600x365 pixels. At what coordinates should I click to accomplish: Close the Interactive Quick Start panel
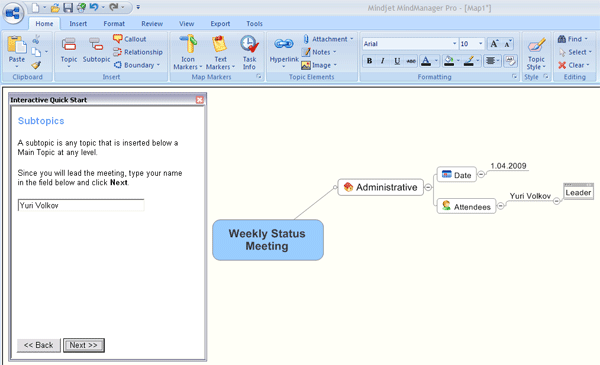click(200, 100)
